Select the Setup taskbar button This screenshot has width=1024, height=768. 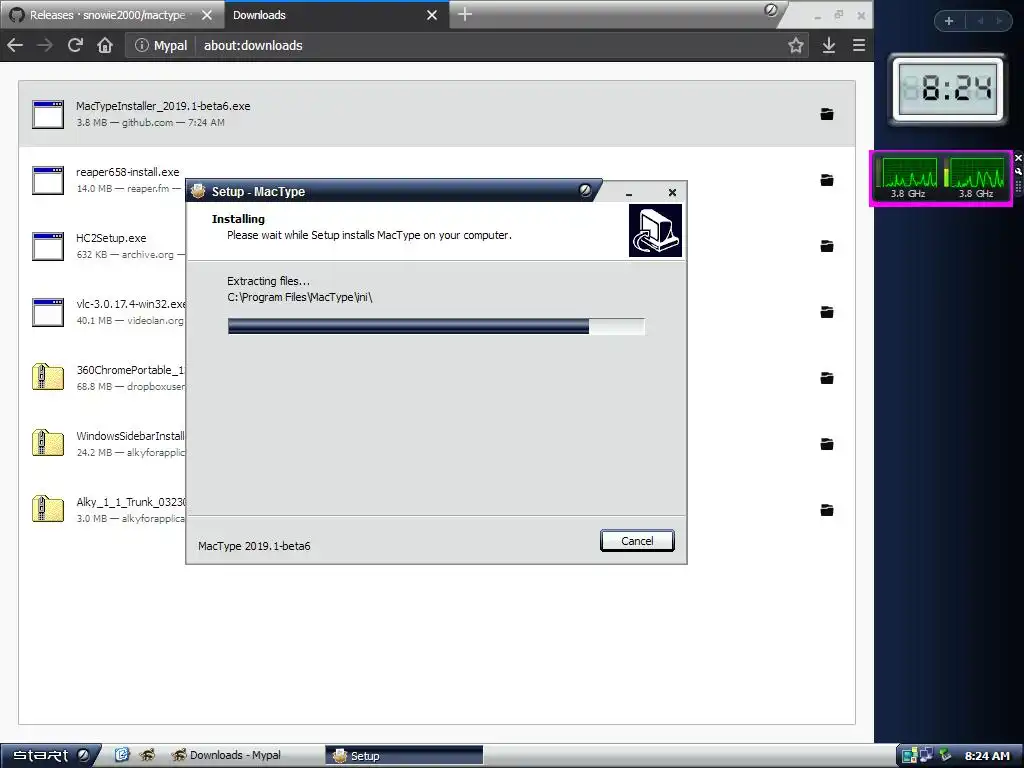405,756
